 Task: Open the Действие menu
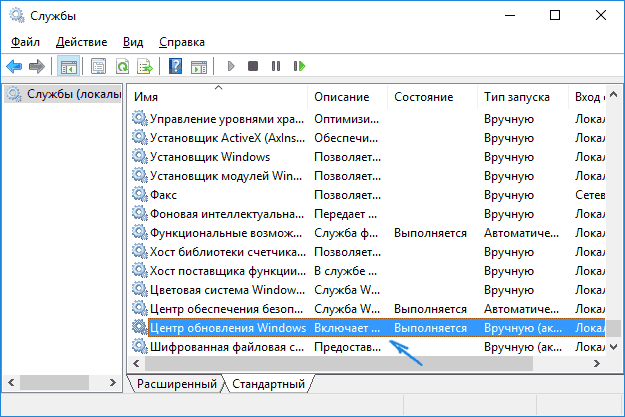click(81, 42)
